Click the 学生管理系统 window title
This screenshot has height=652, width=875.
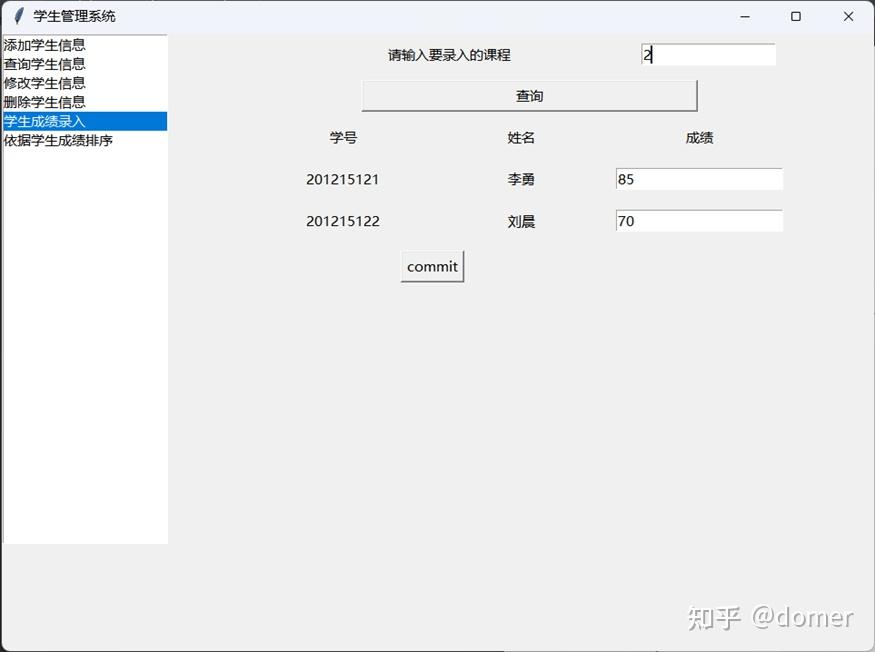pyautogui.click(x=74, y=16)
